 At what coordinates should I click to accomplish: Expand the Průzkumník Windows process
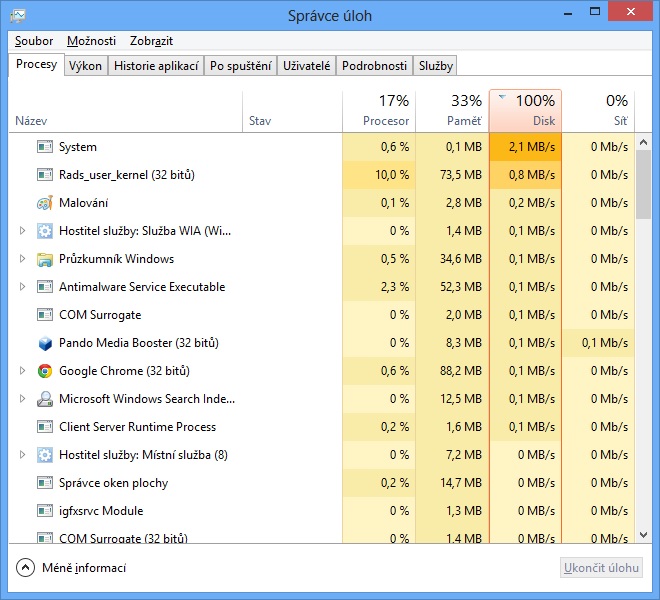[x=22, y=259]
